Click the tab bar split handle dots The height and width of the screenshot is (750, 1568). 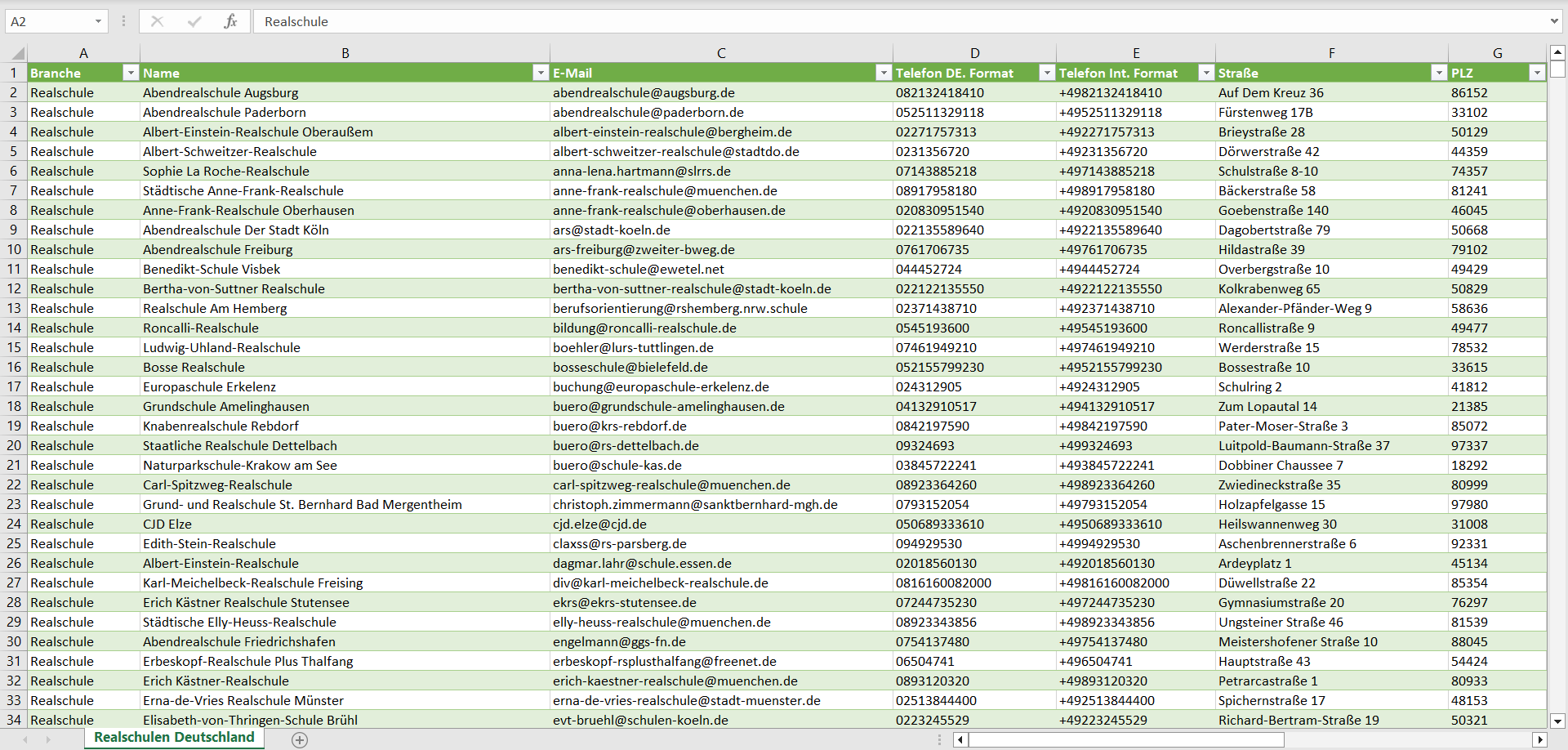click(x=939, y=739)
